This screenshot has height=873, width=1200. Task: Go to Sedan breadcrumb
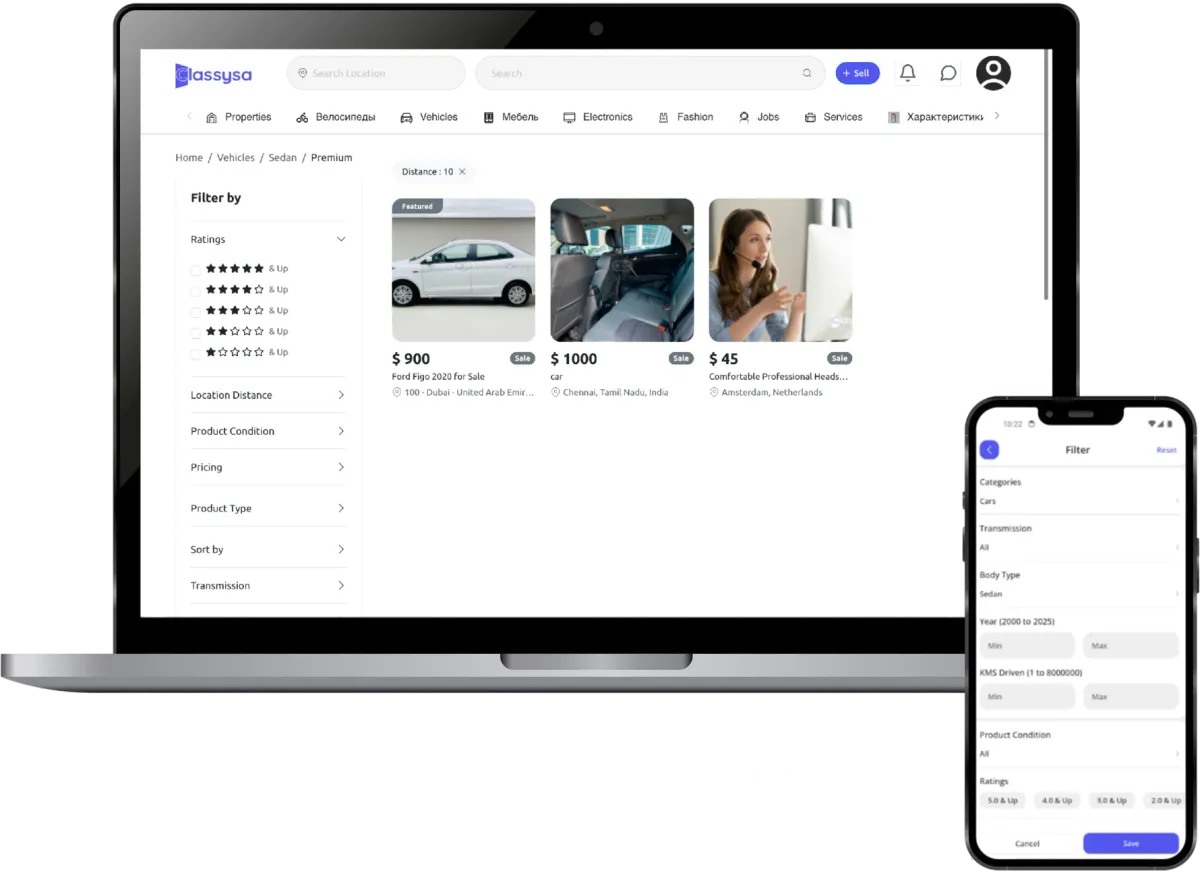(283, 158)
